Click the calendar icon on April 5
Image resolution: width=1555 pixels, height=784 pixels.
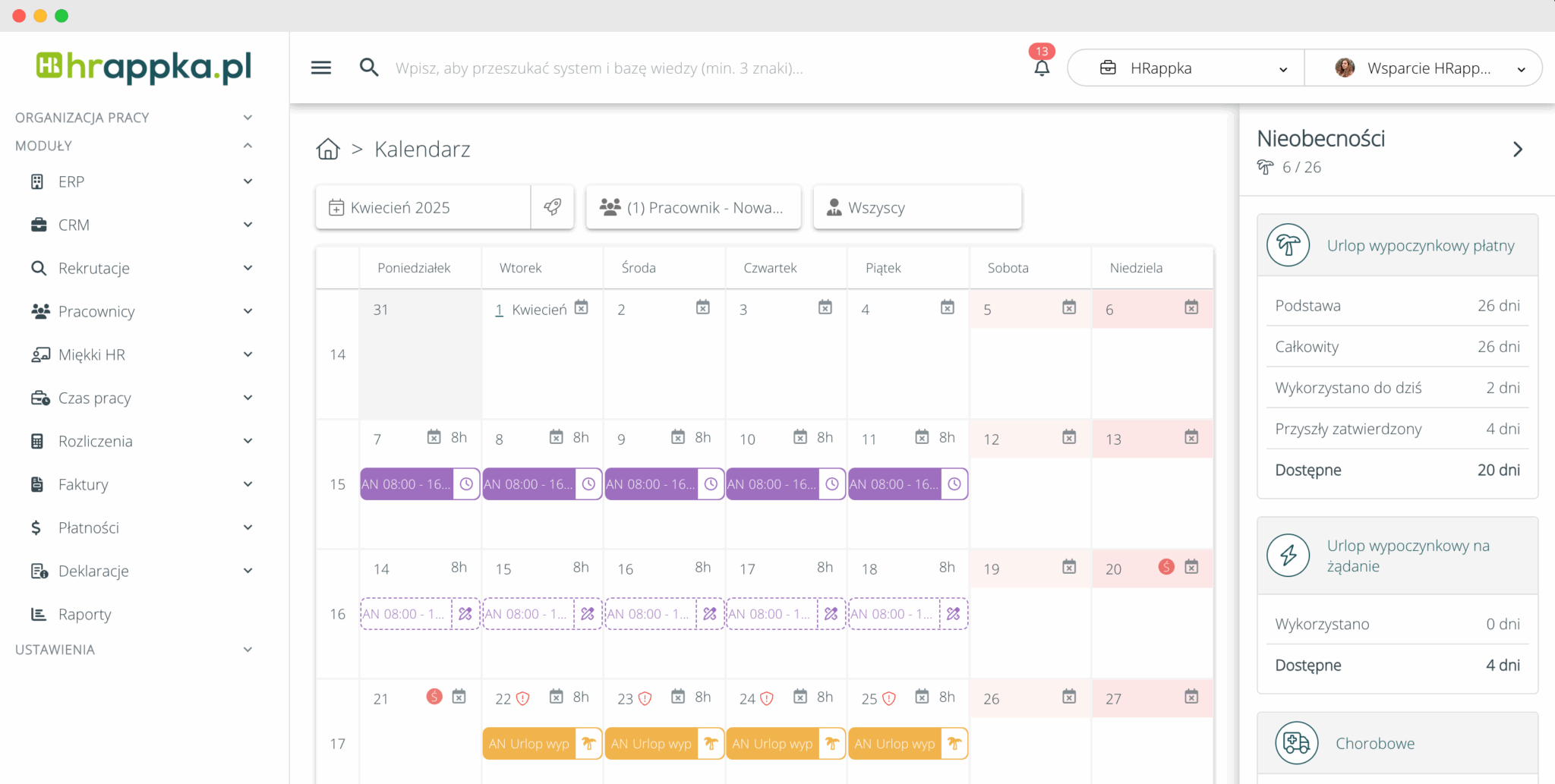(x=1069, y=307)
